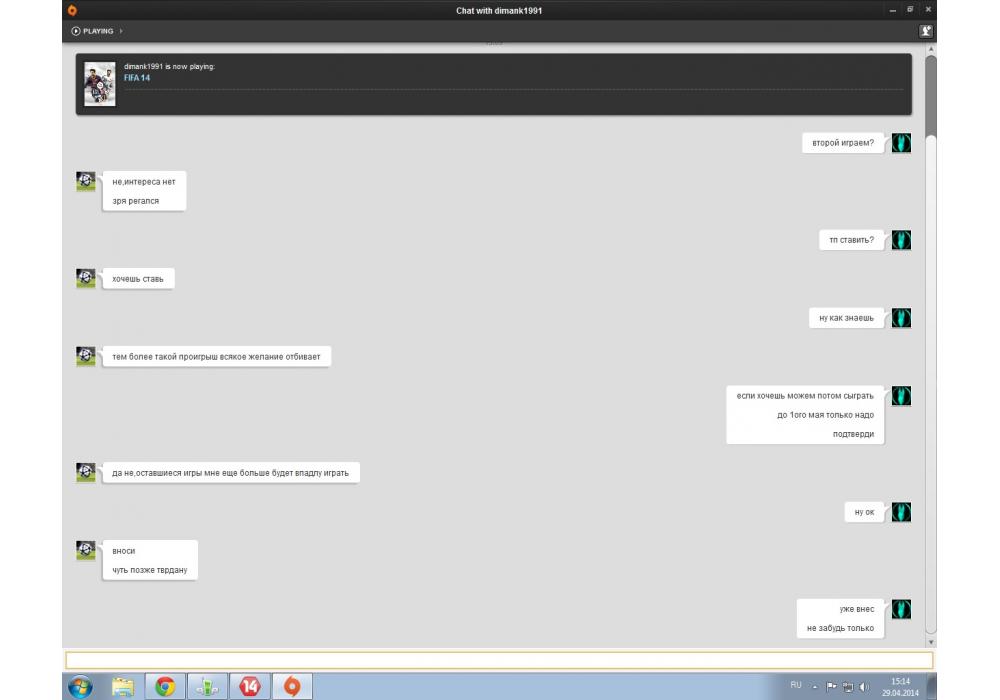Click the RU language indicator
Image resolution: width=1000 pixels, height=700 pixels.
796,685
